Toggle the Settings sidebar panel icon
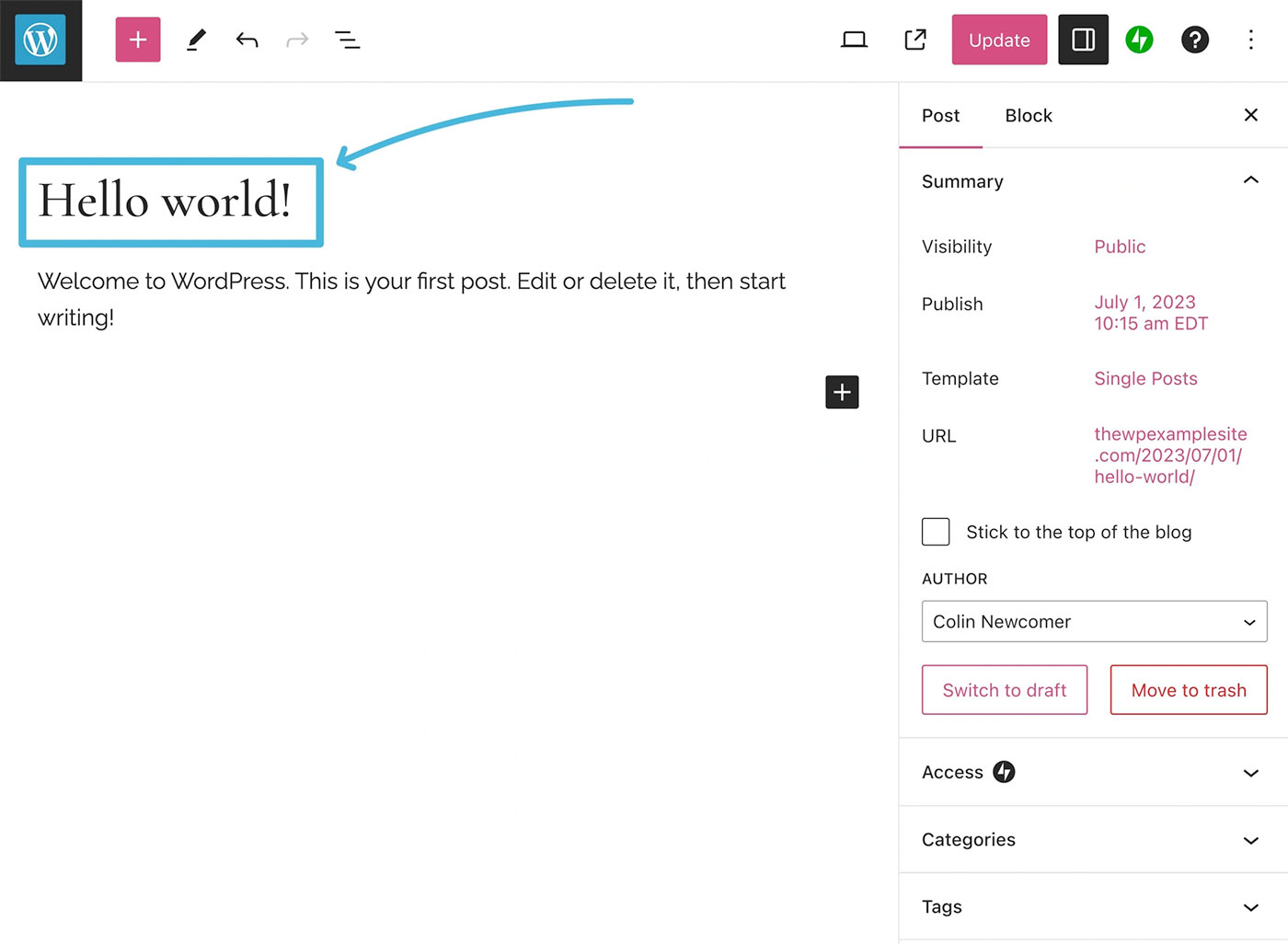1288x944 pixels. coord(1084,40)
